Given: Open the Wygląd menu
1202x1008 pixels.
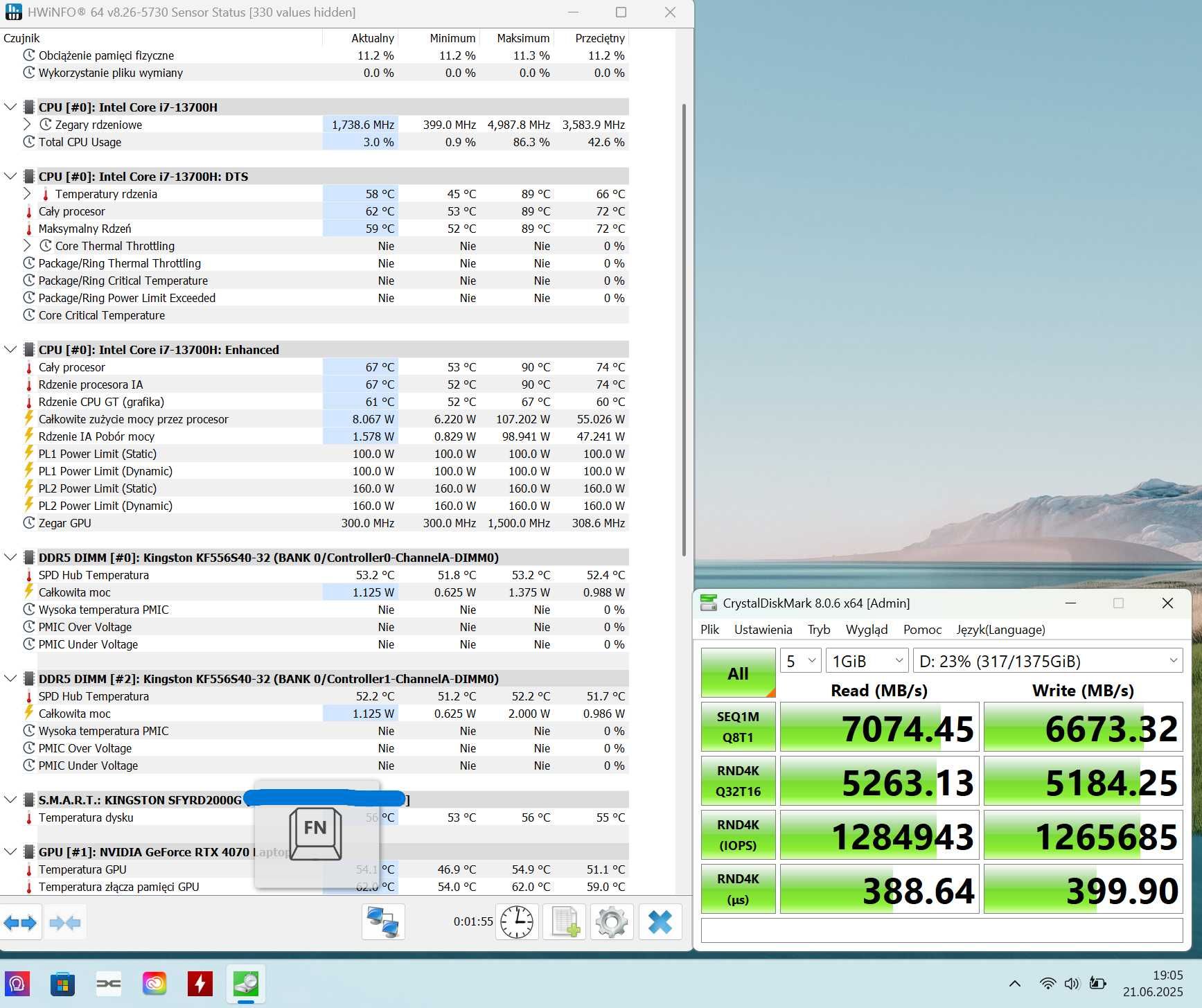Looking at the screenshot, I should (x=867, y=630).
